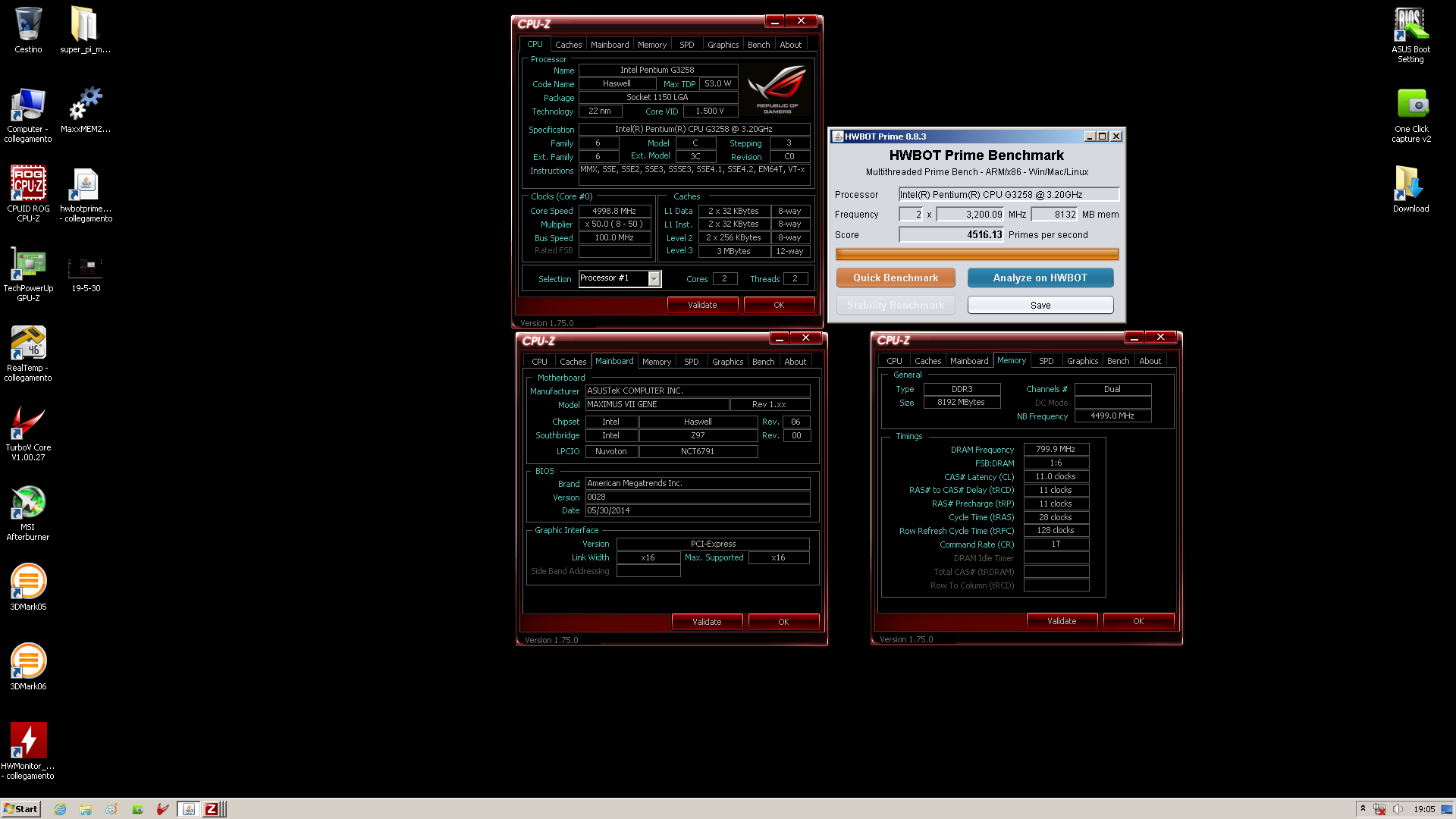Click the Core Speed value 4998.8 MHz
This screenshot has height=819, width=1456.
(614, 211)
